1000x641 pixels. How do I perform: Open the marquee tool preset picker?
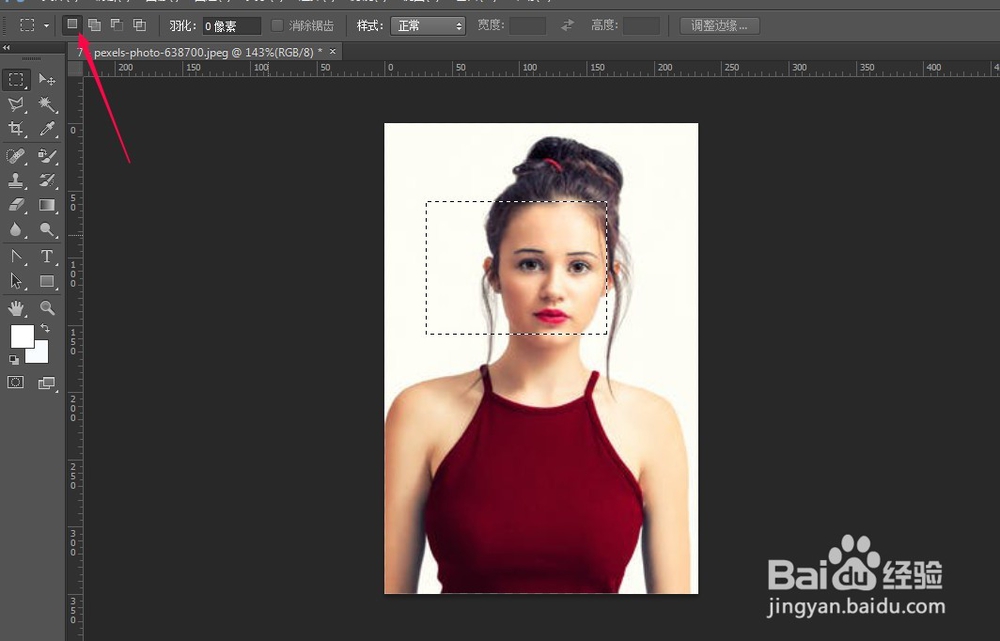tap(34, 26)
